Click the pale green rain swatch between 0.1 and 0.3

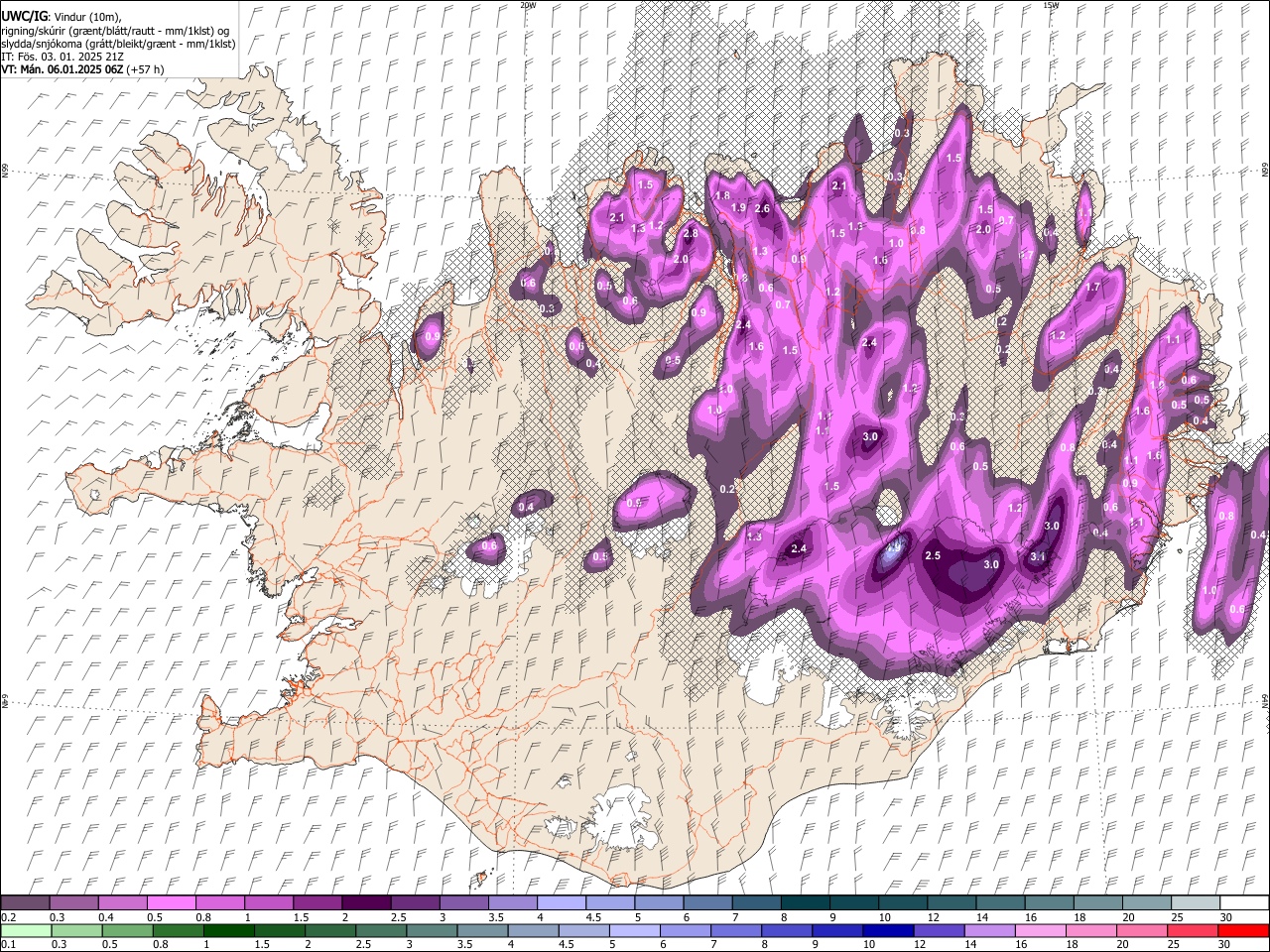point(26,930)
